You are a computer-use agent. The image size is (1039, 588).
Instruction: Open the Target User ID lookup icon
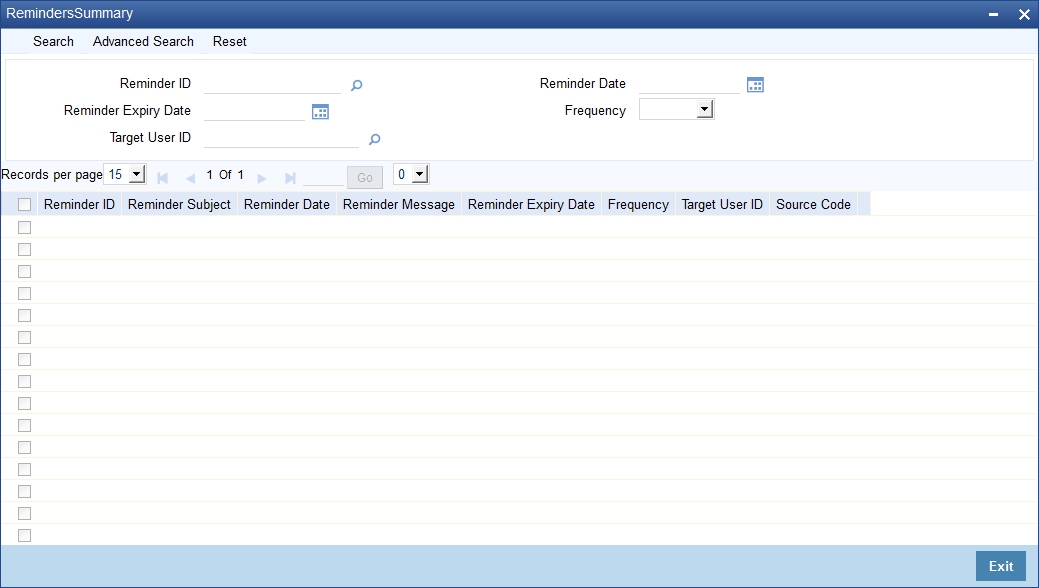click(x=374, y=139)
